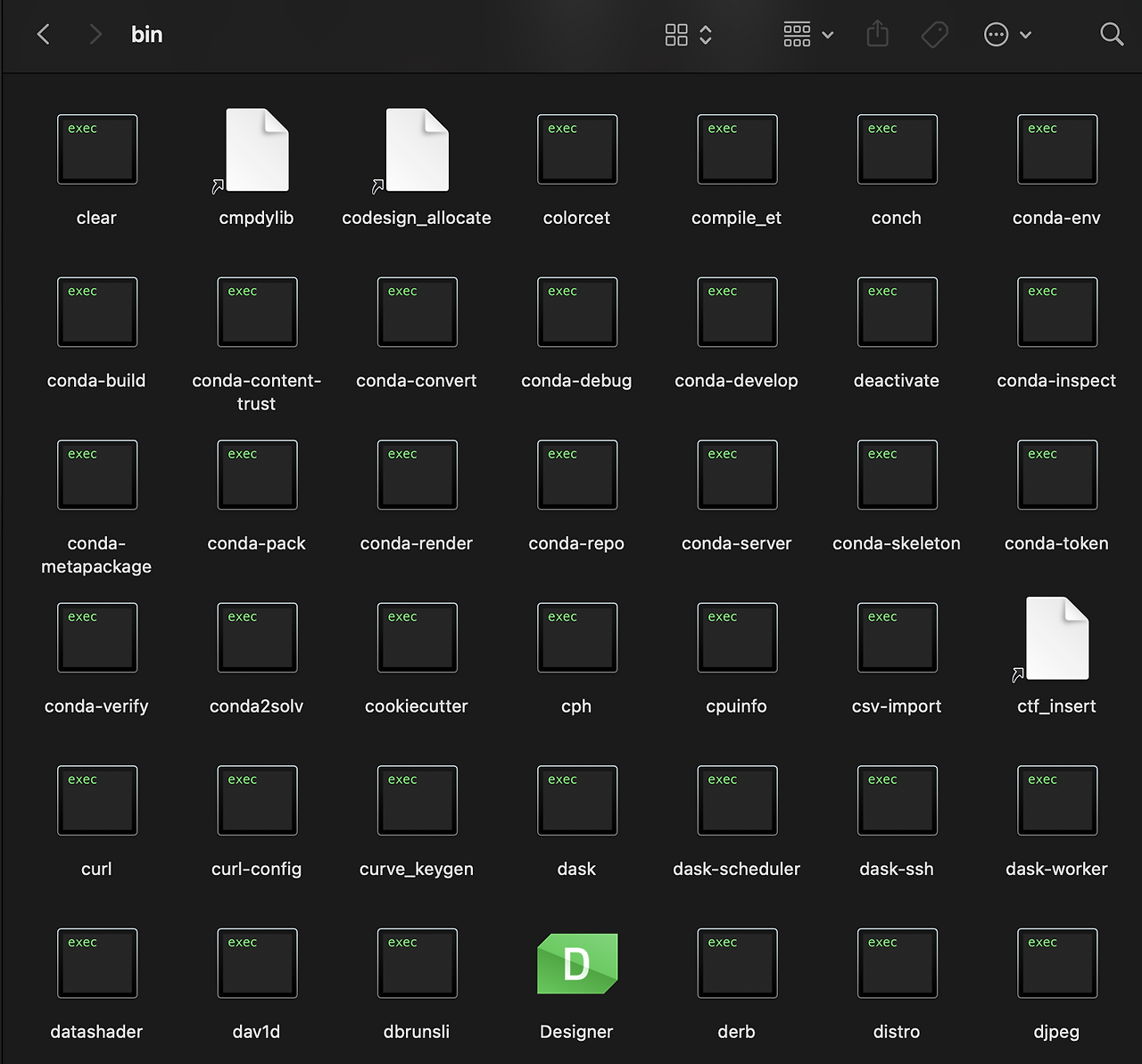Open the More actions dropdown menu

[x=1007, y=34]
